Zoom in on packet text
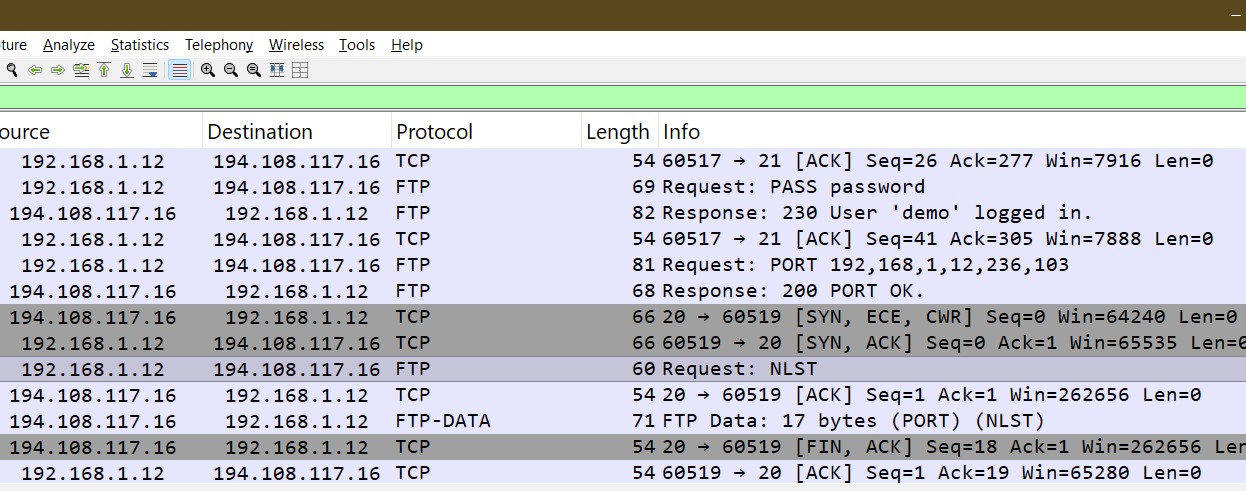The image size is (1246, 491). pyautogui.click(x=208, y=70)
